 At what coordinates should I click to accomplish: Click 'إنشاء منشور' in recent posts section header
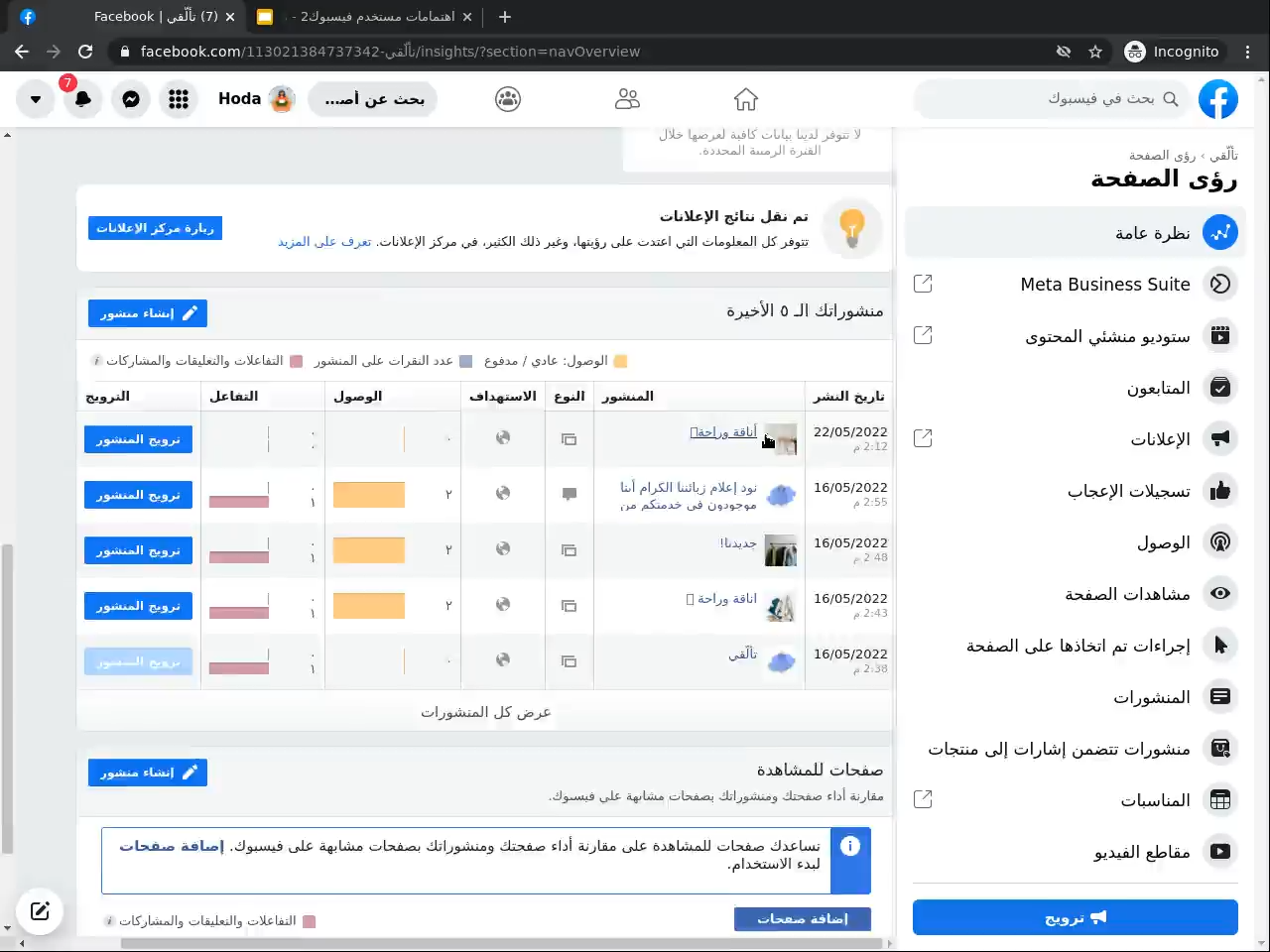pyautogui.click(x=148, y=313)
